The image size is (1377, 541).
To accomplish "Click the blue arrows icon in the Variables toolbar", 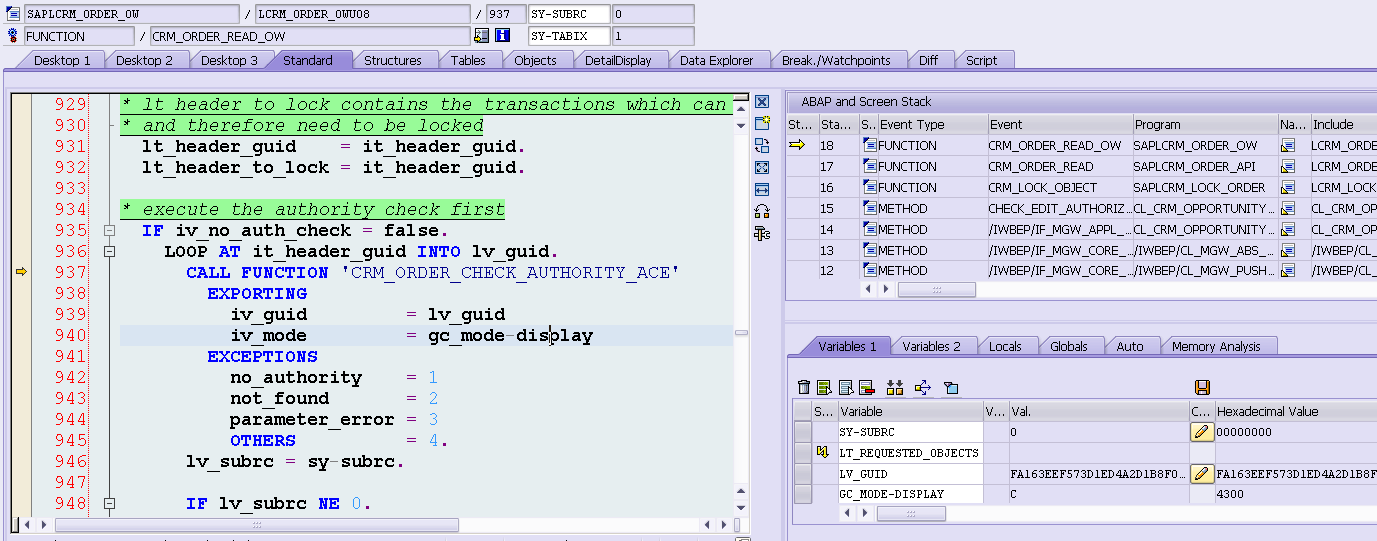I will (922, 387).
